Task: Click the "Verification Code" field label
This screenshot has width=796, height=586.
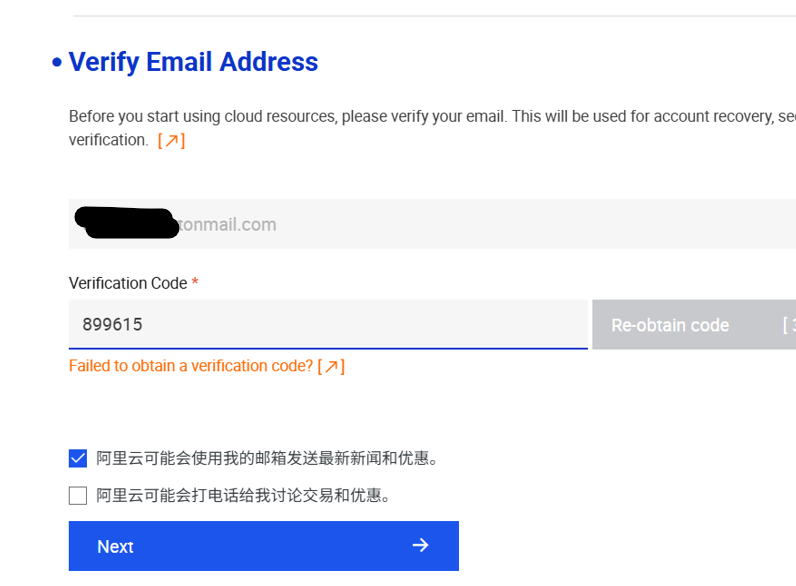Action: (x=128, y=284)
